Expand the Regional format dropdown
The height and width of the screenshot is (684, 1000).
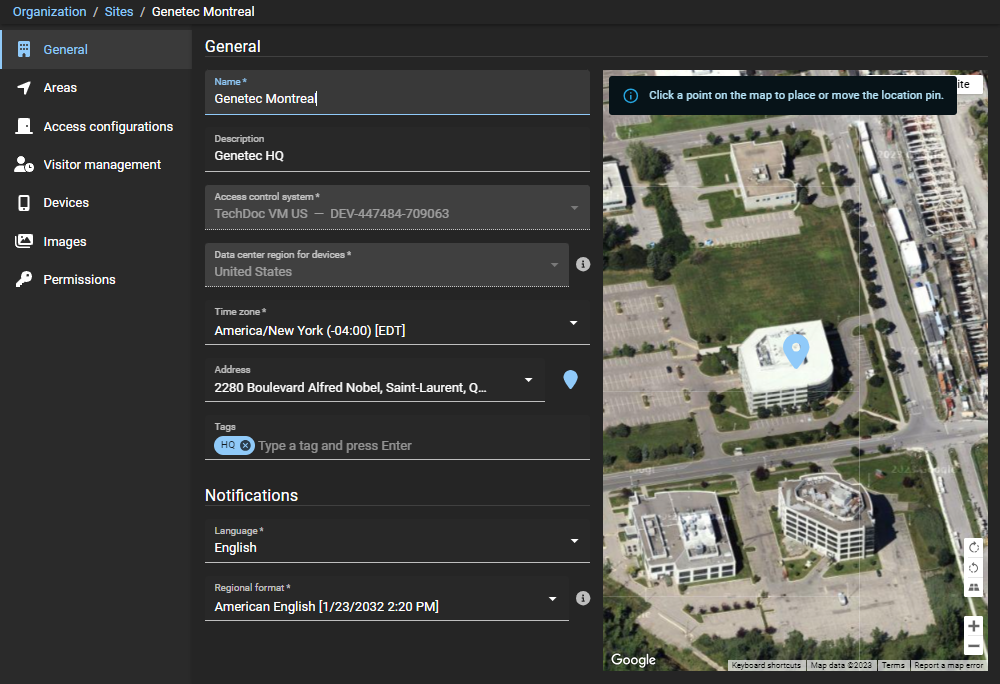tap(553, 599)
